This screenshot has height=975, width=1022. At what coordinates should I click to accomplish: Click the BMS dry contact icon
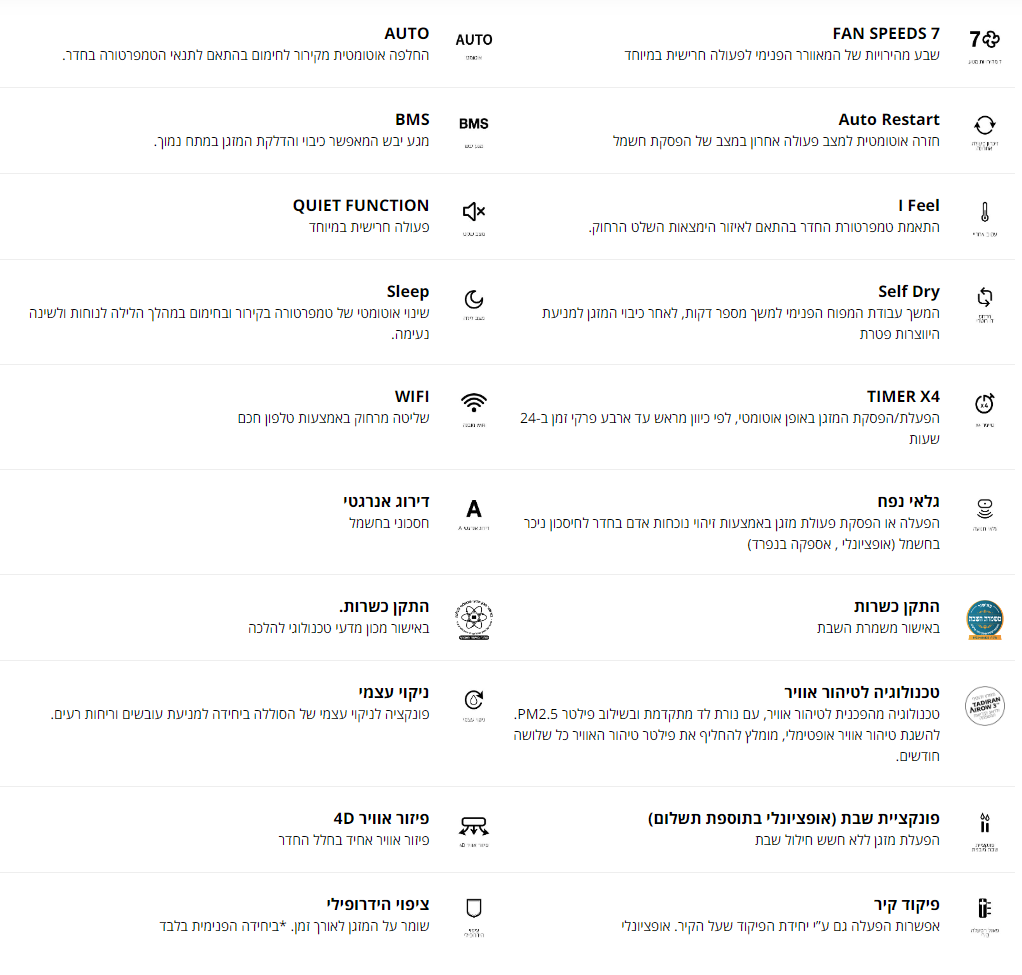click(x=474, y=124)
